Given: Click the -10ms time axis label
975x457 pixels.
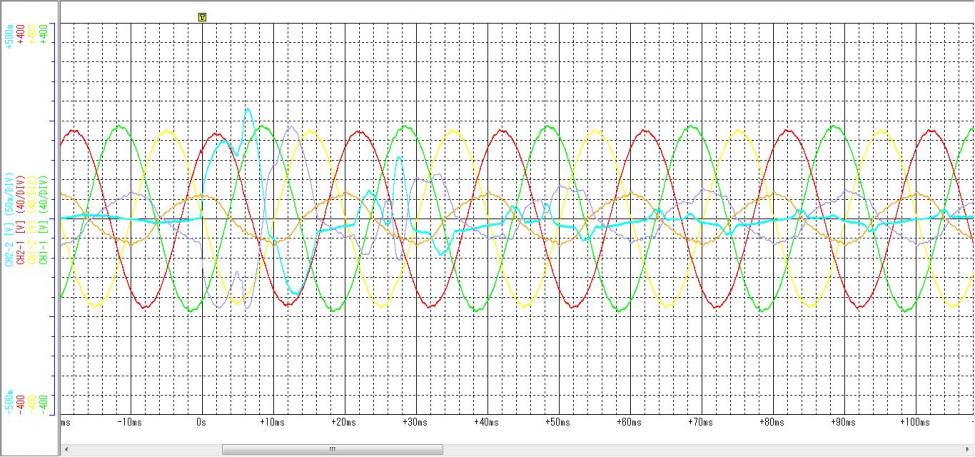Looking at the screenshot, I should (x=130, y=422).
